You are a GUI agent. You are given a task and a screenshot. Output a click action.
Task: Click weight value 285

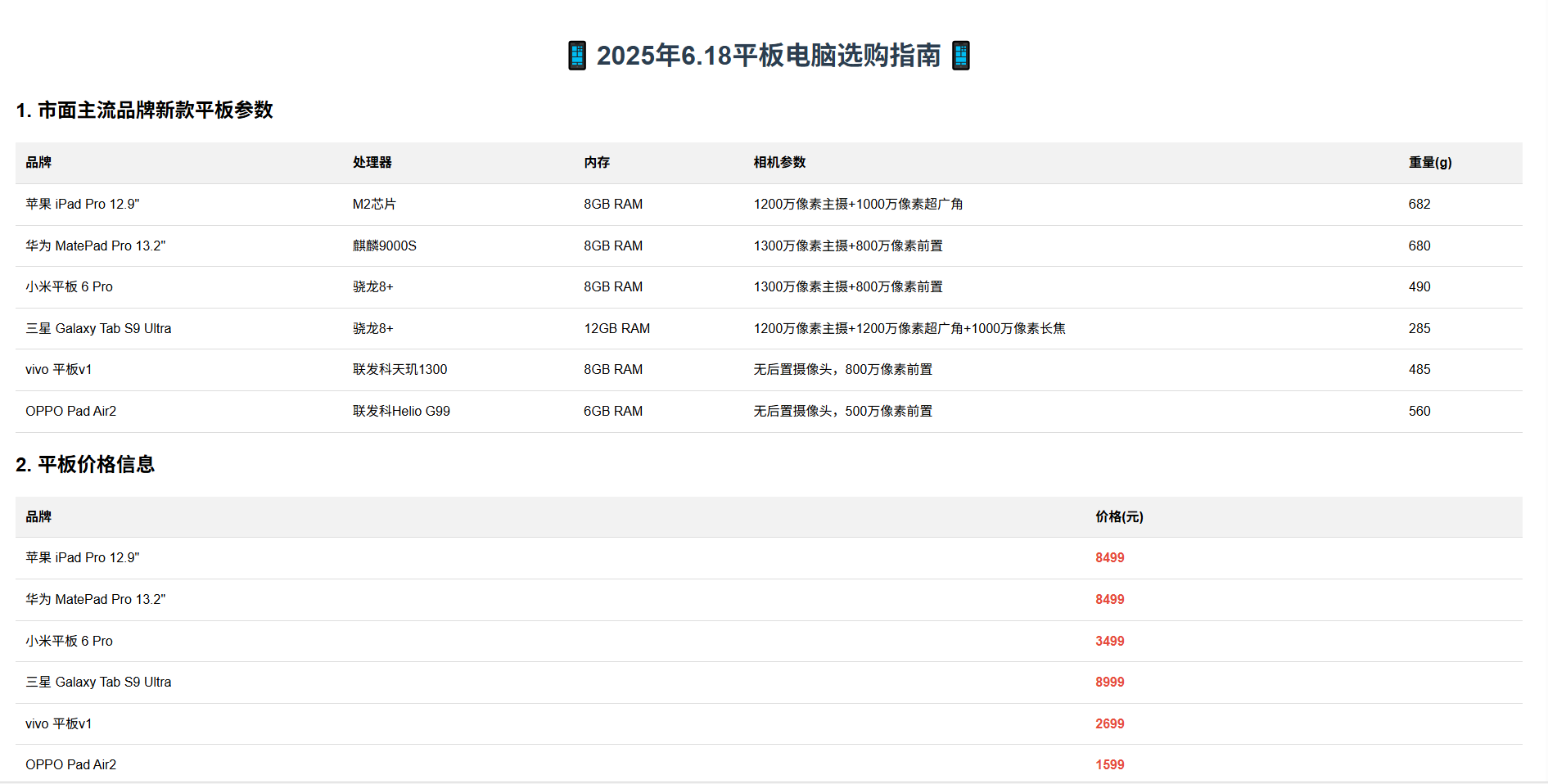pos(1419,328)
